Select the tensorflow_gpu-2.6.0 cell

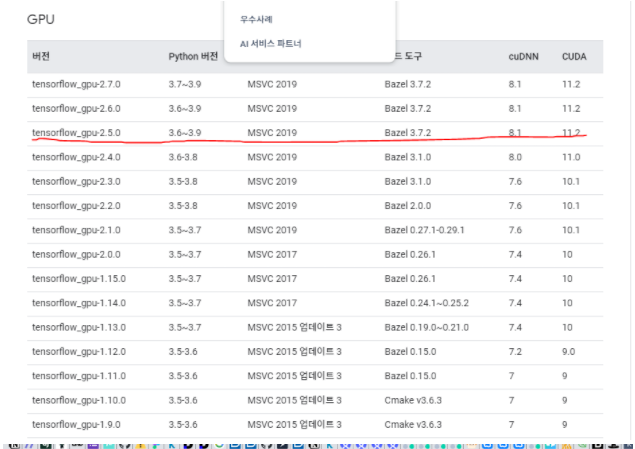coord(76,109)
